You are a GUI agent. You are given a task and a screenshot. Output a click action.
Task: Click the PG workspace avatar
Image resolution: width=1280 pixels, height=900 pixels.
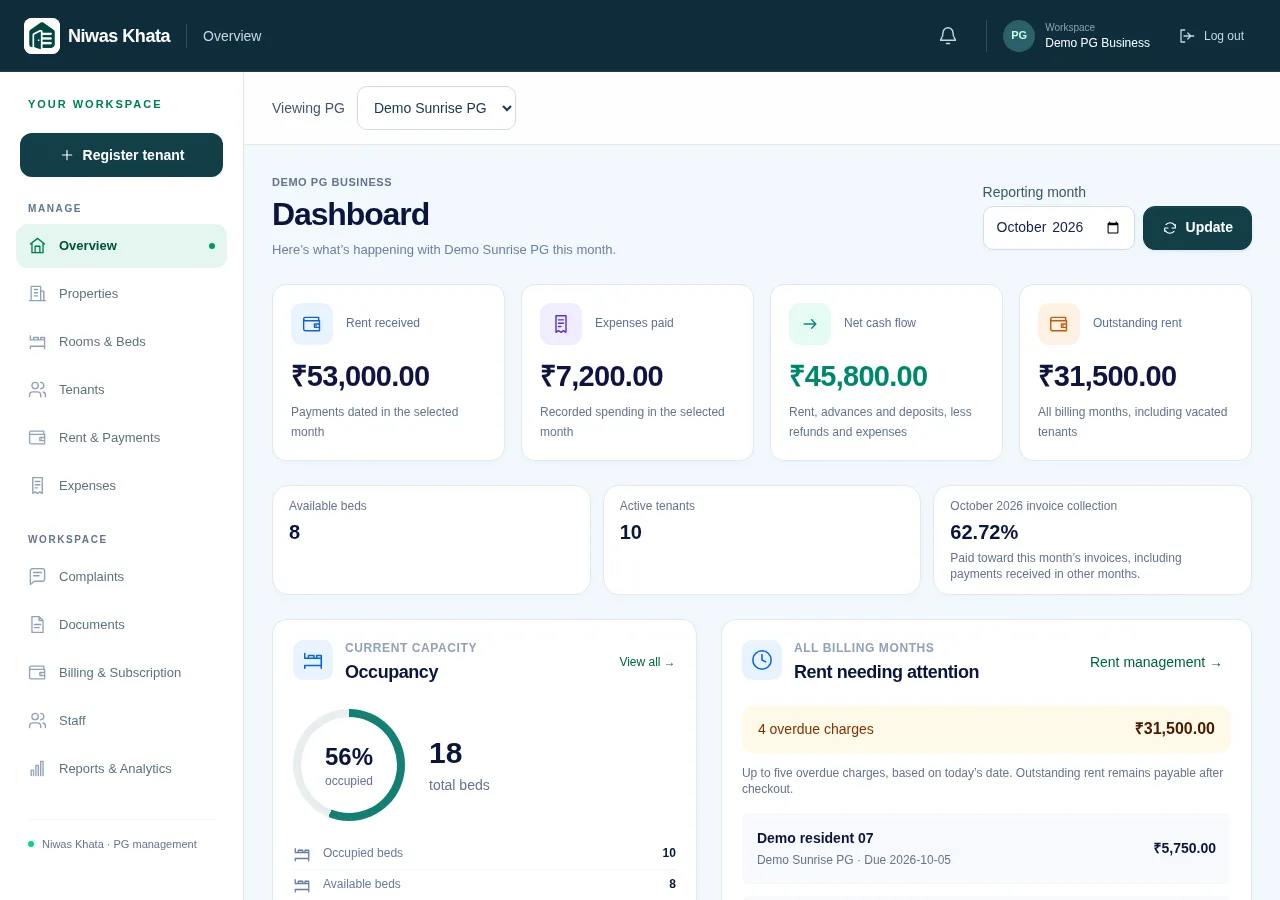point(1019,36)
